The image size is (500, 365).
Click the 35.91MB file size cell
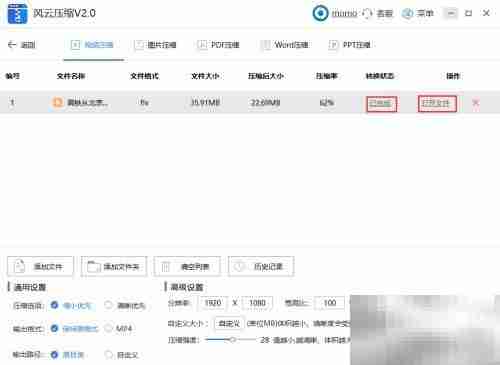pos(205,102)
